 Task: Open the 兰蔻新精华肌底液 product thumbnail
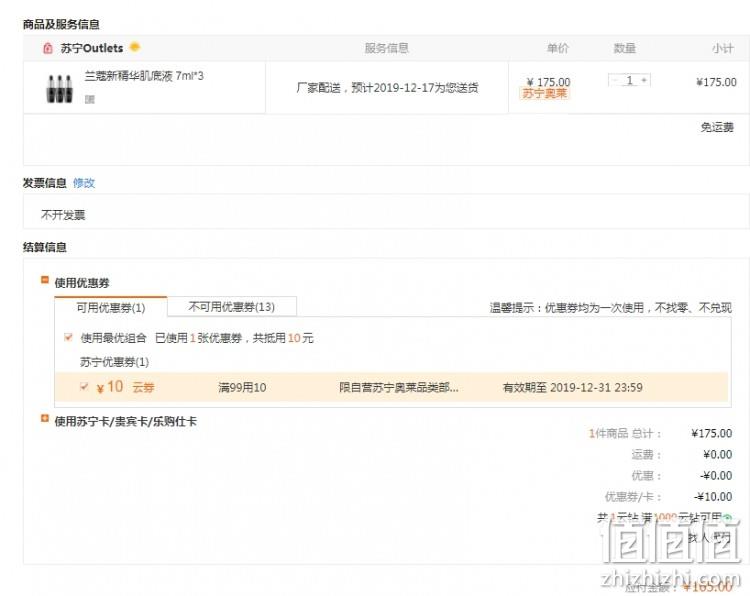tap(59, 88)
